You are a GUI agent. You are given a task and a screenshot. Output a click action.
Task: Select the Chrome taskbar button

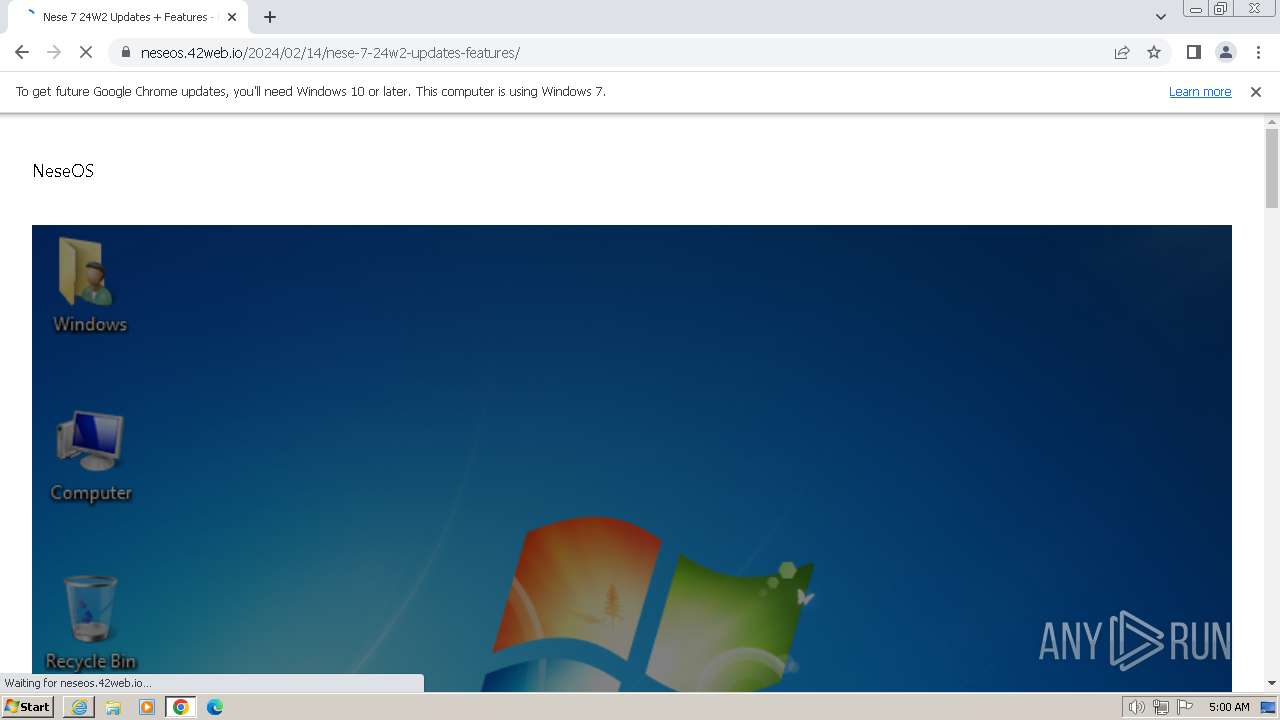pyautogui.click(x=181, y=707)
